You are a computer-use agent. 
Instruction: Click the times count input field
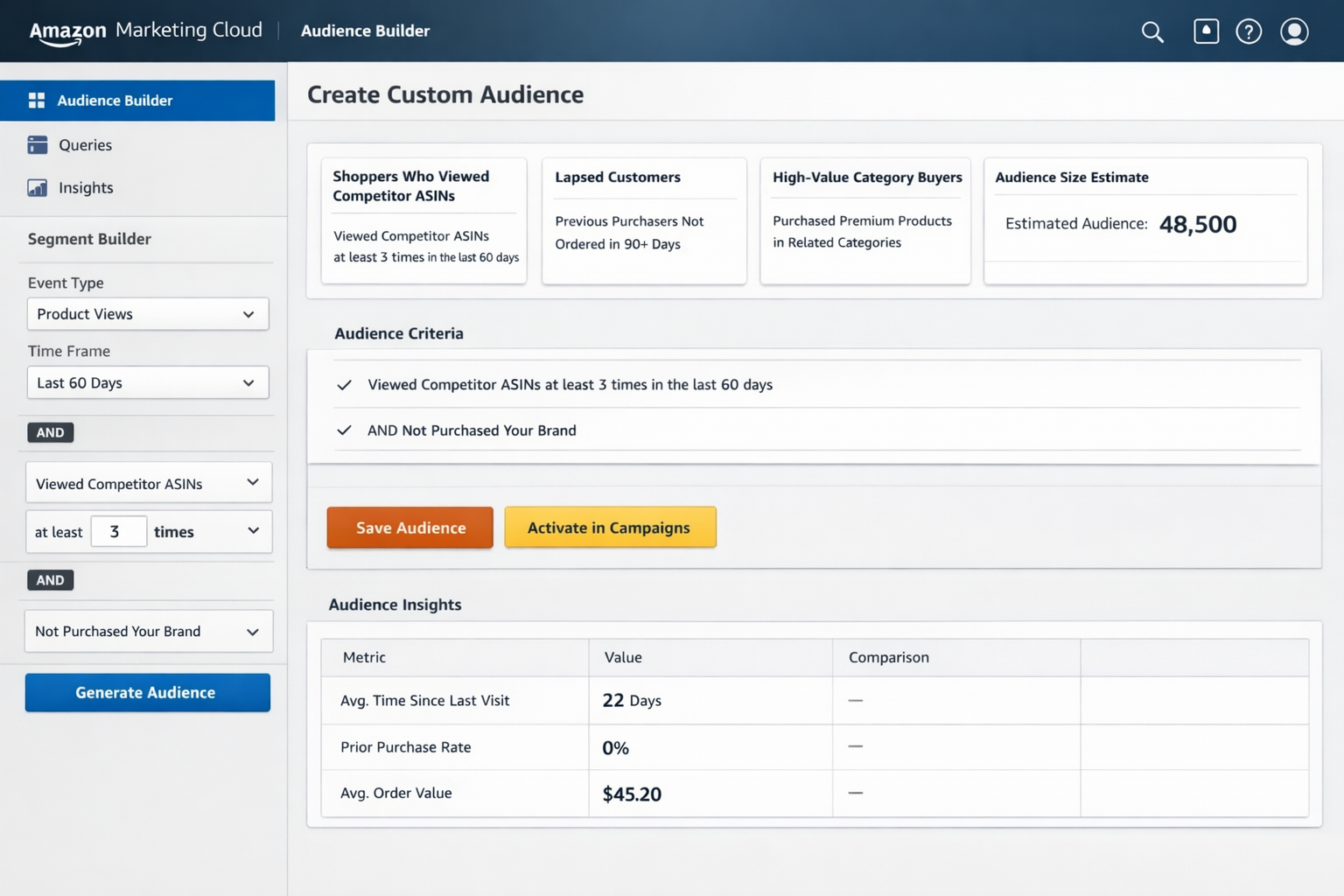[118, 531]
